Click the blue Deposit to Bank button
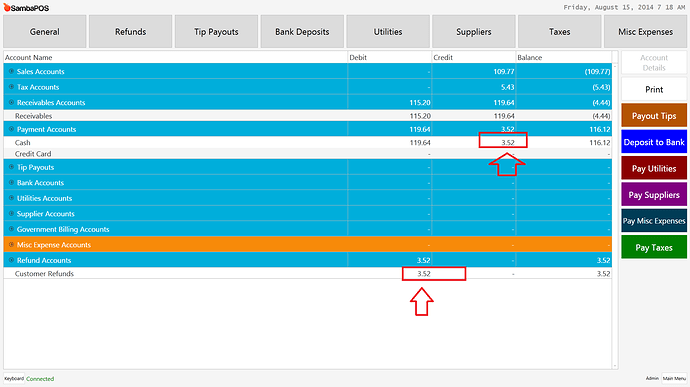Image resolution: width=690 pixels, height=387 pixels. coord(654,142)
